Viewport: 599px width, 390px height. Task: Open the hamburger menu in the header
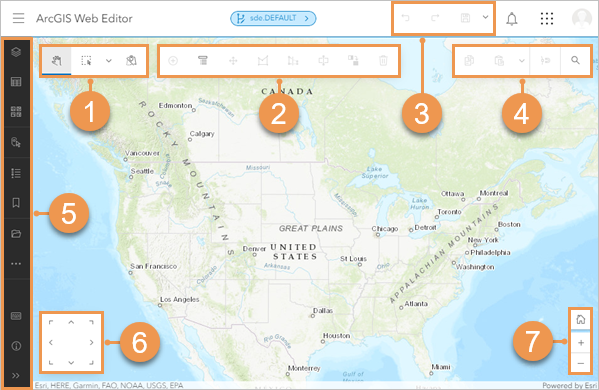click(18, 18)
